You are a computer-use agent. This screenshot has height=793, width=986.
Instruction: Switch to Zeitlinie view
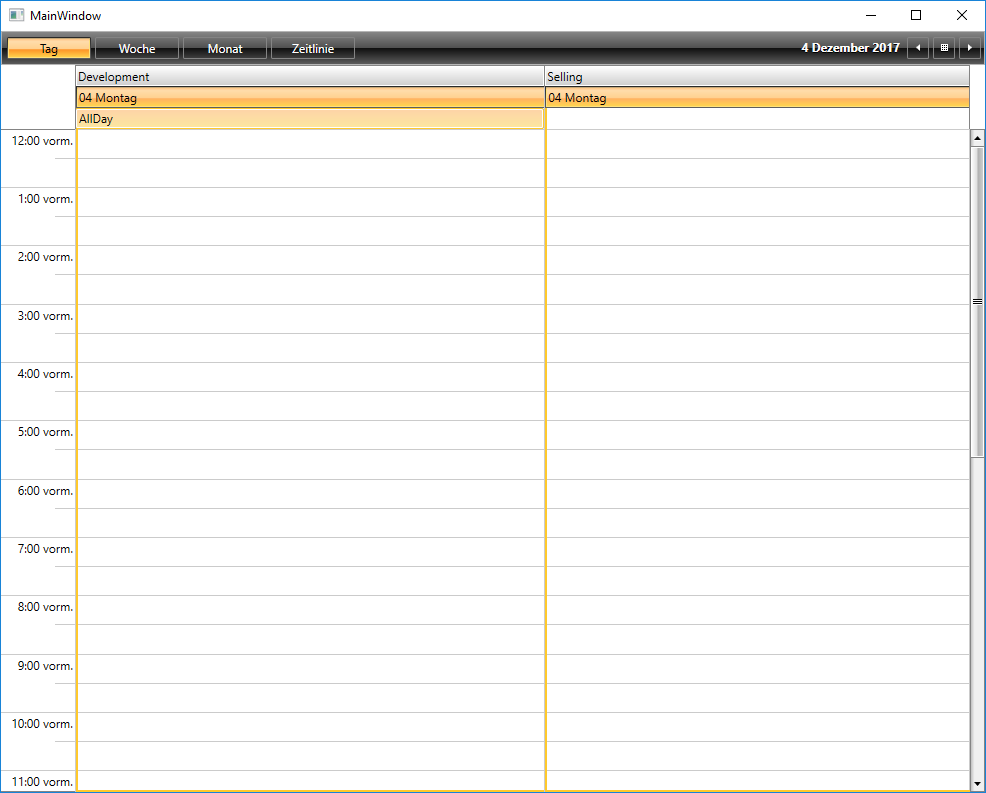point(313,48)
